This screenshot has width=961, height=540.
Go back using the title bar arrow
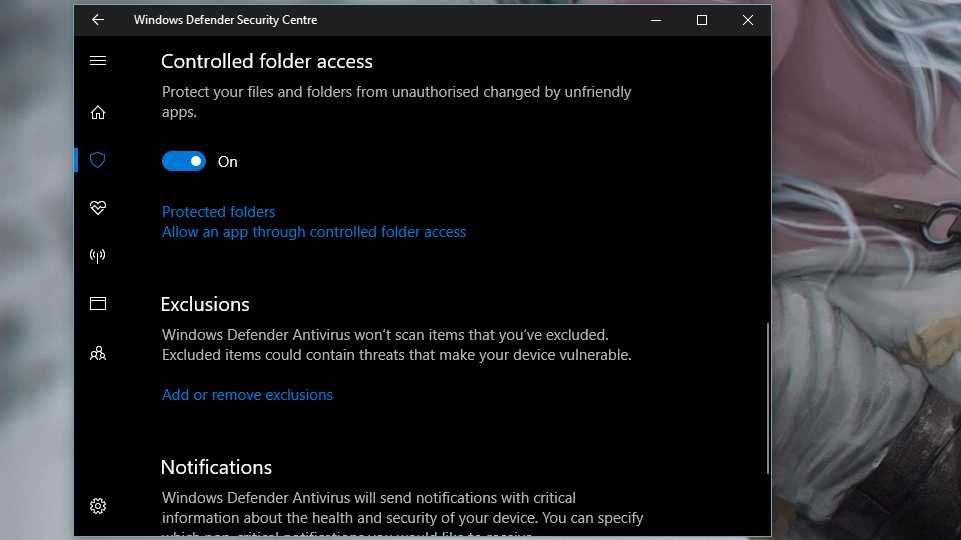[x=98, y=20]
